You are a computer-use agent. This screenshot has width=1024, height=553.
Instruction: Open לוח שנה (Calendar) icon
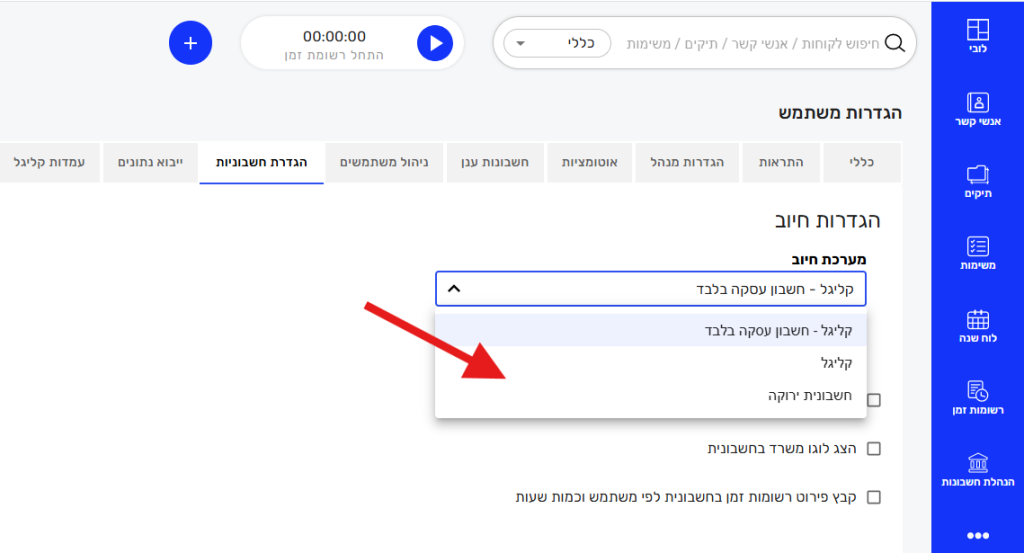coord(977,325)
